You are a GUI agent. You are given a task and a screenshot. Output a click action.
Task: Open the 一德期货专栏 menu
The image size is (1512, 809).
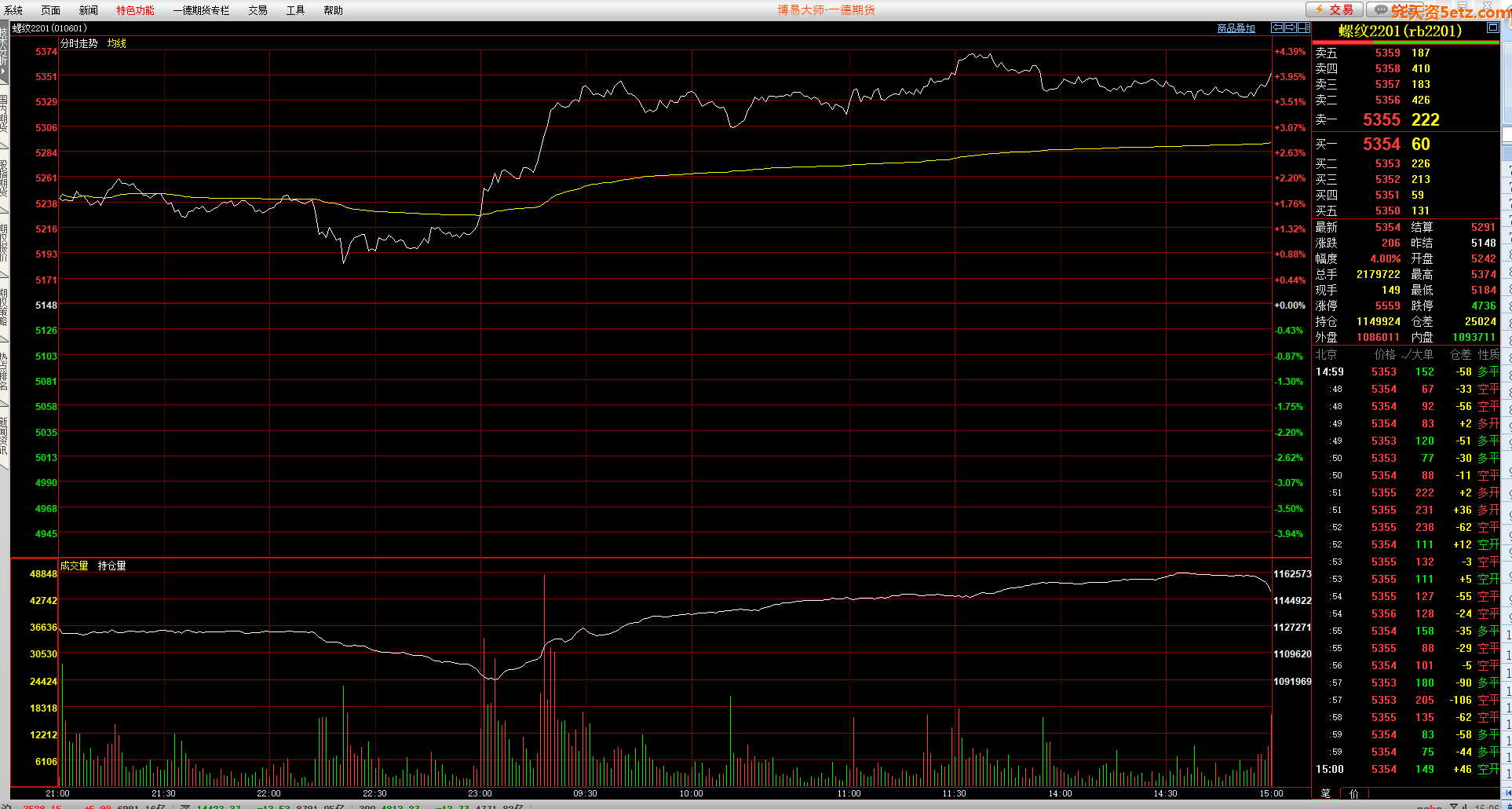tap(201, 10)
